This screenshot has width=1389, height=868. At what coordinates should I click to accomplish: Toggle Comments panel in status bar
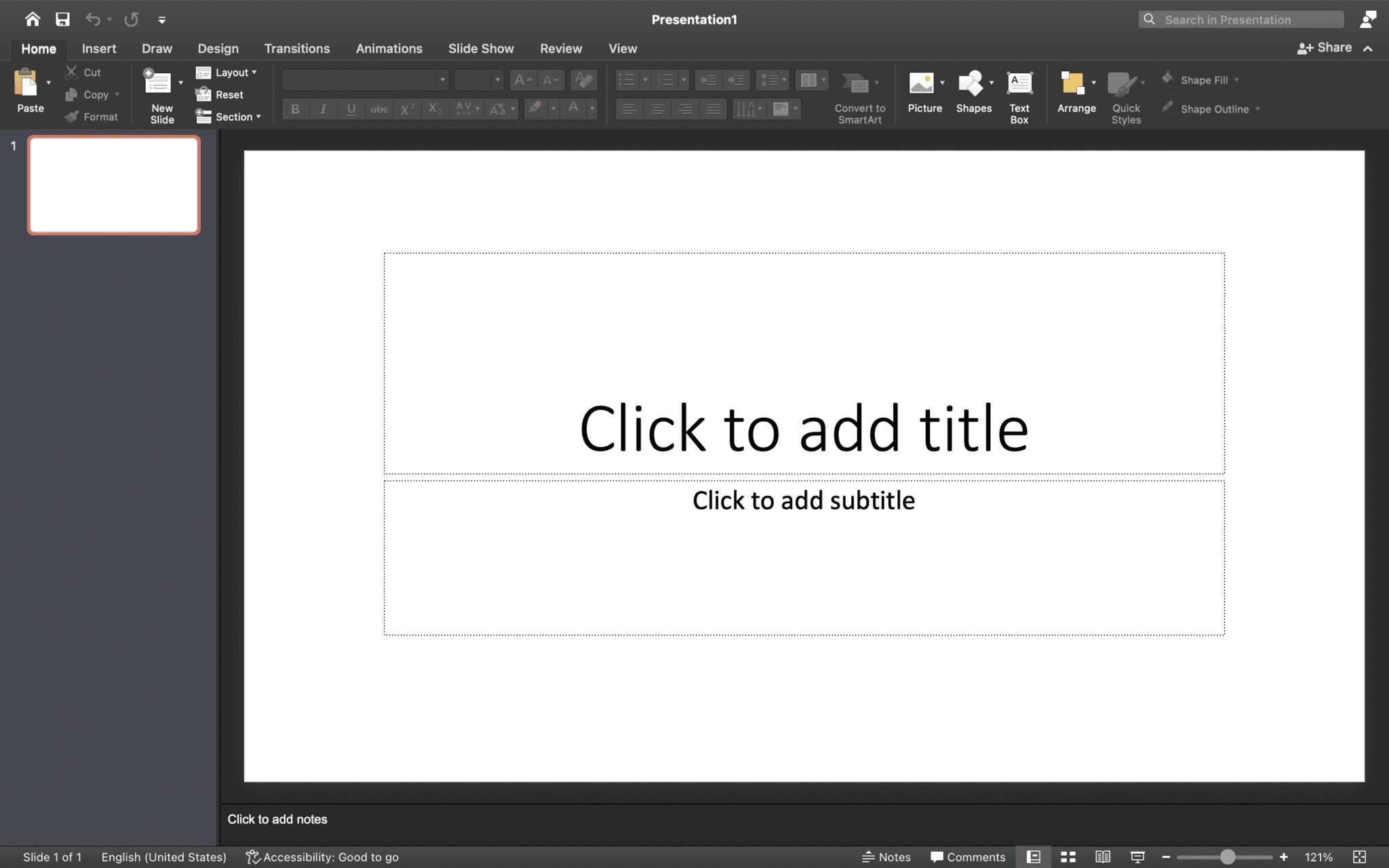click(x=965, y=857)
